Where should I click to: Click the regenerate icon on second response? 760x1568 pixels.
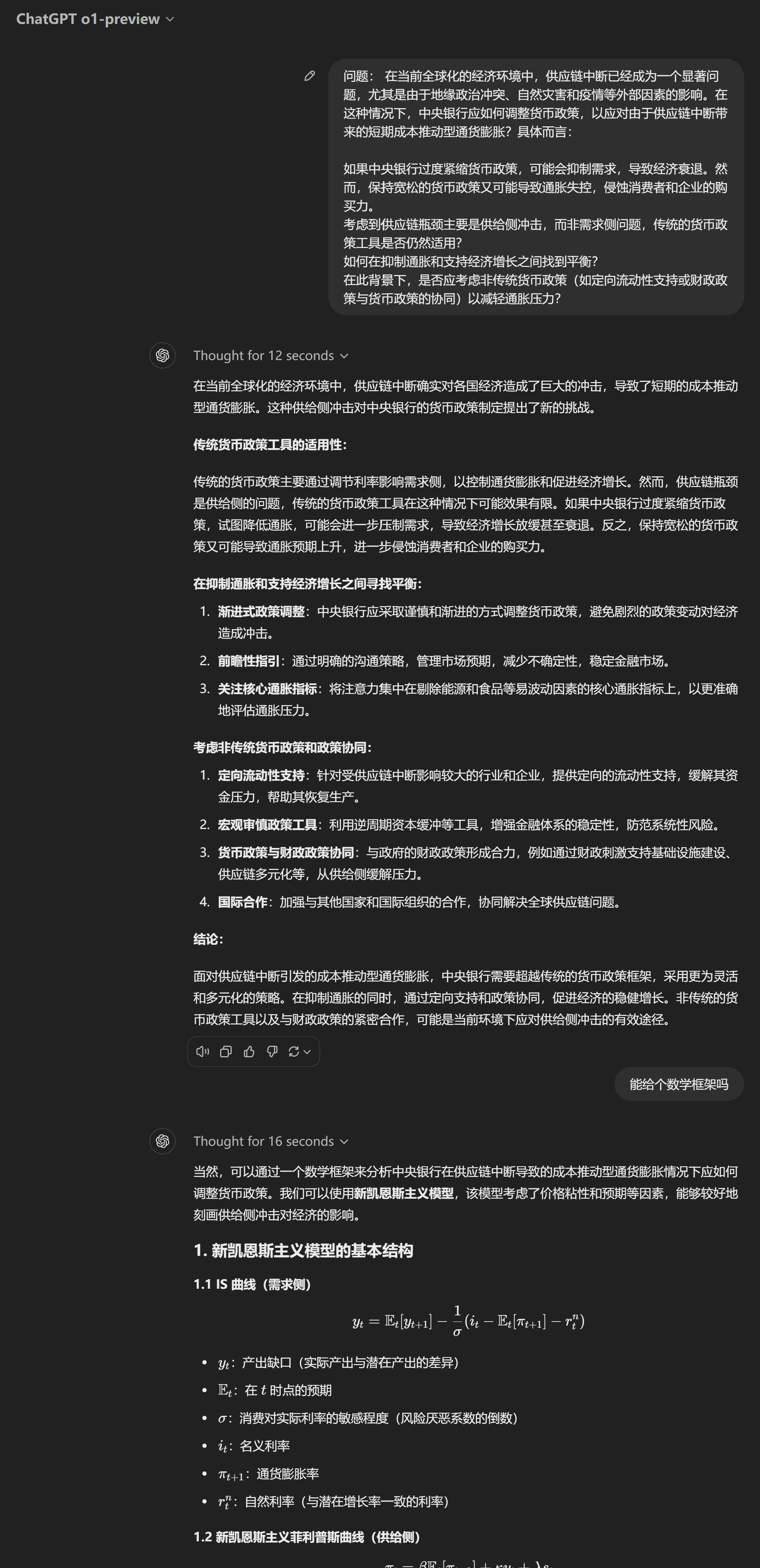click(296, 1051)
